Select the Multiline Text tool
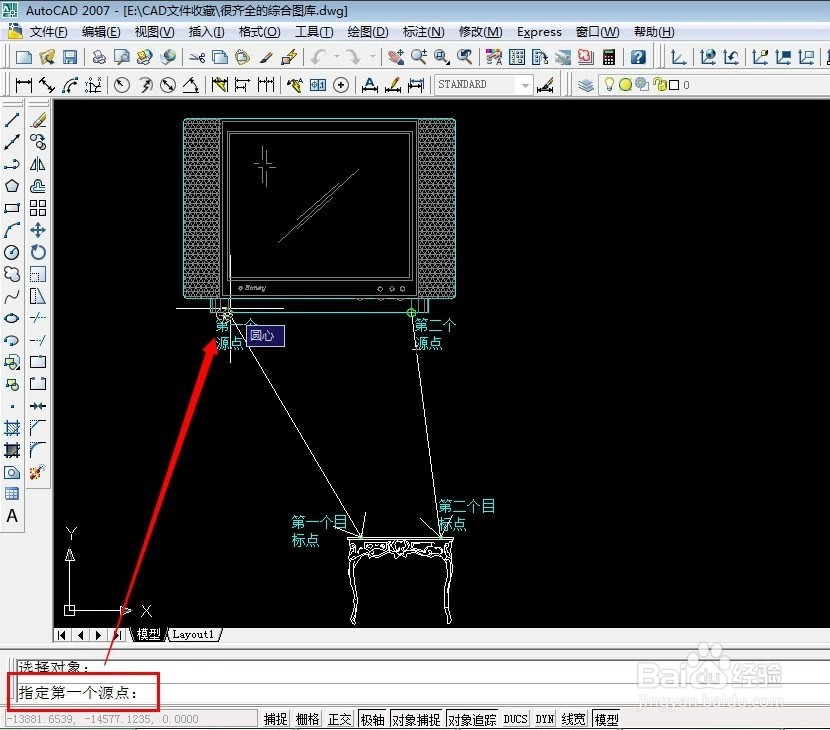Viewport: 830px width, 730px height. [x=12, y=516]
